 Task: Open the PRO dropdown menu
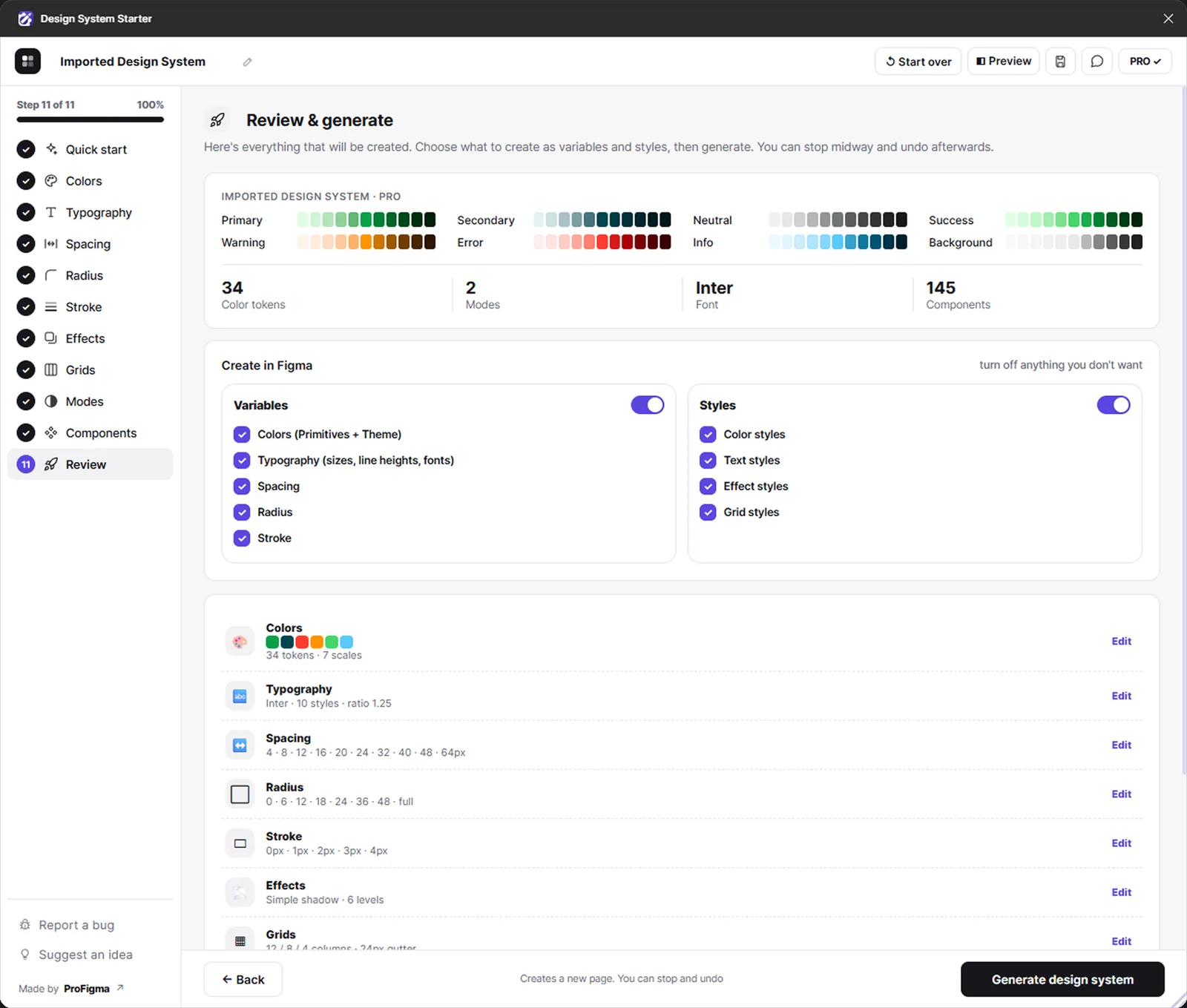pyautogui.click(x=1145, y=62)
